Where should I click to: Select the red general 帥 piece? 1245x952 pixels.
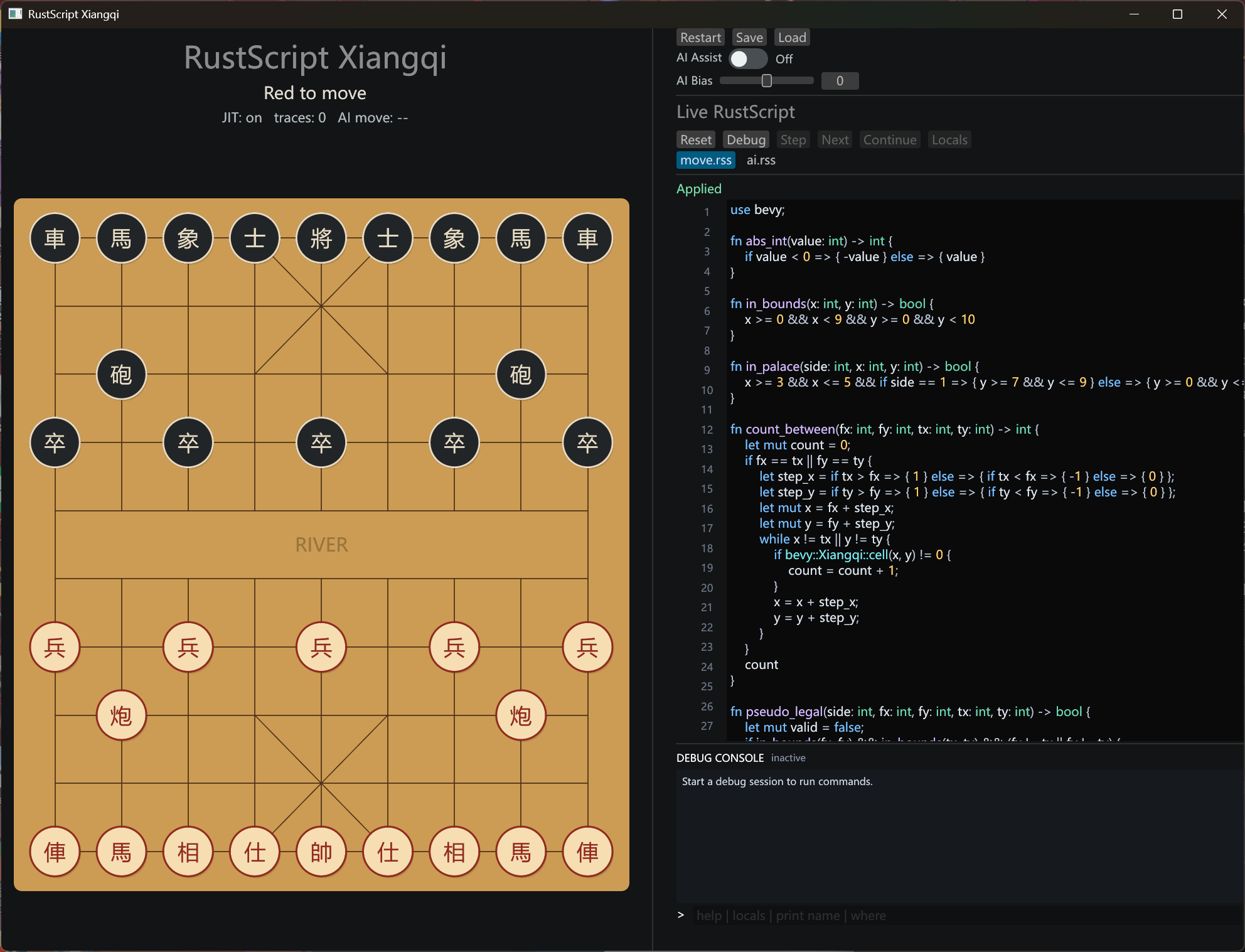pos(321,852)
